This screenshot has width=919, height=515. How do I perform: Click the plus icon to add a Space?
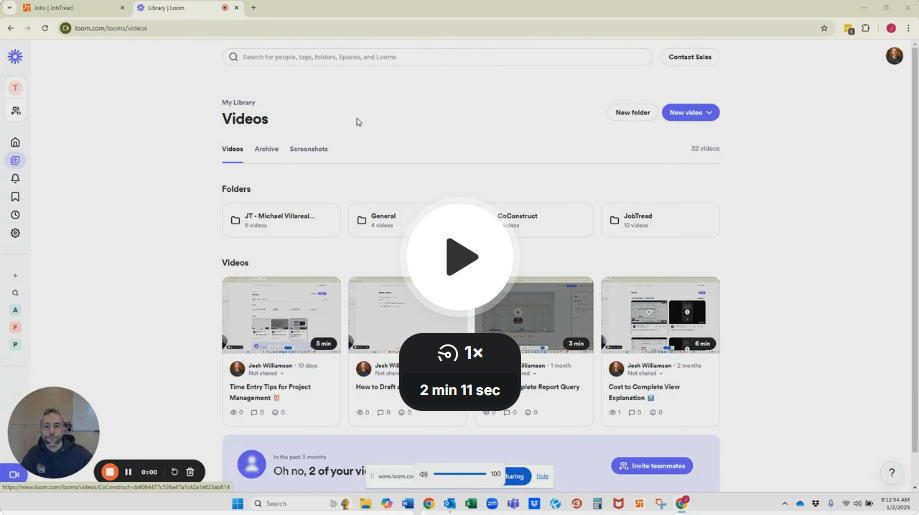coord(15,275)
